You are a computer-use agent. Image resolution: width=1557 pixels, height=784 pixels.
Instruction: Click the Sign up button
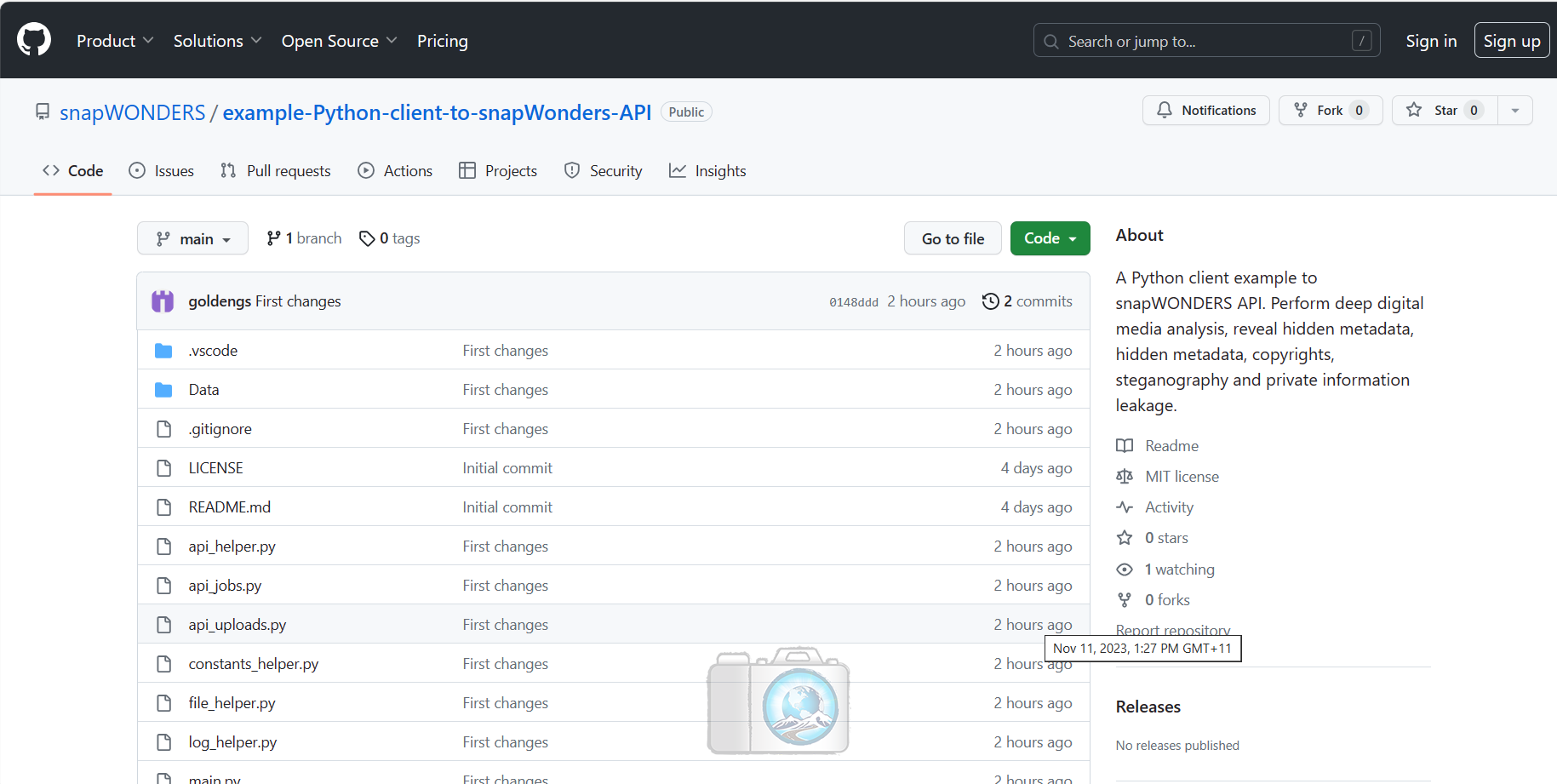[1512, 41]
